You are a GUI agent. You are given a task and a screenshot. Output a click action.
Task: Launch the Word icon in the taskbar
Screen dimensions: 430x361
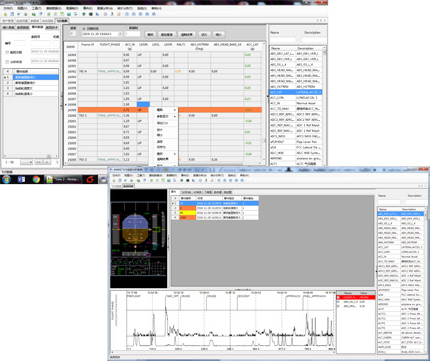coord(21,179)
